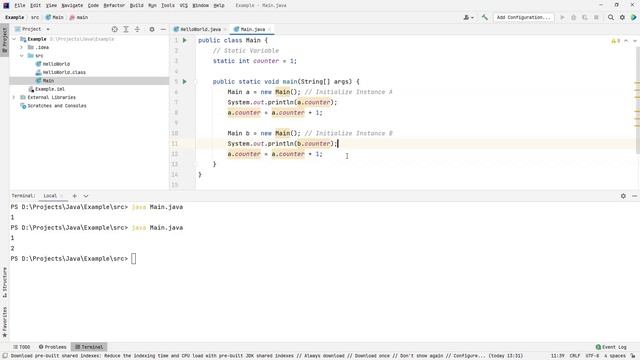Image resolution: width=640 pixels, height=360 pixels.
Task: Collapse the src folder
Action: [22, 56]
